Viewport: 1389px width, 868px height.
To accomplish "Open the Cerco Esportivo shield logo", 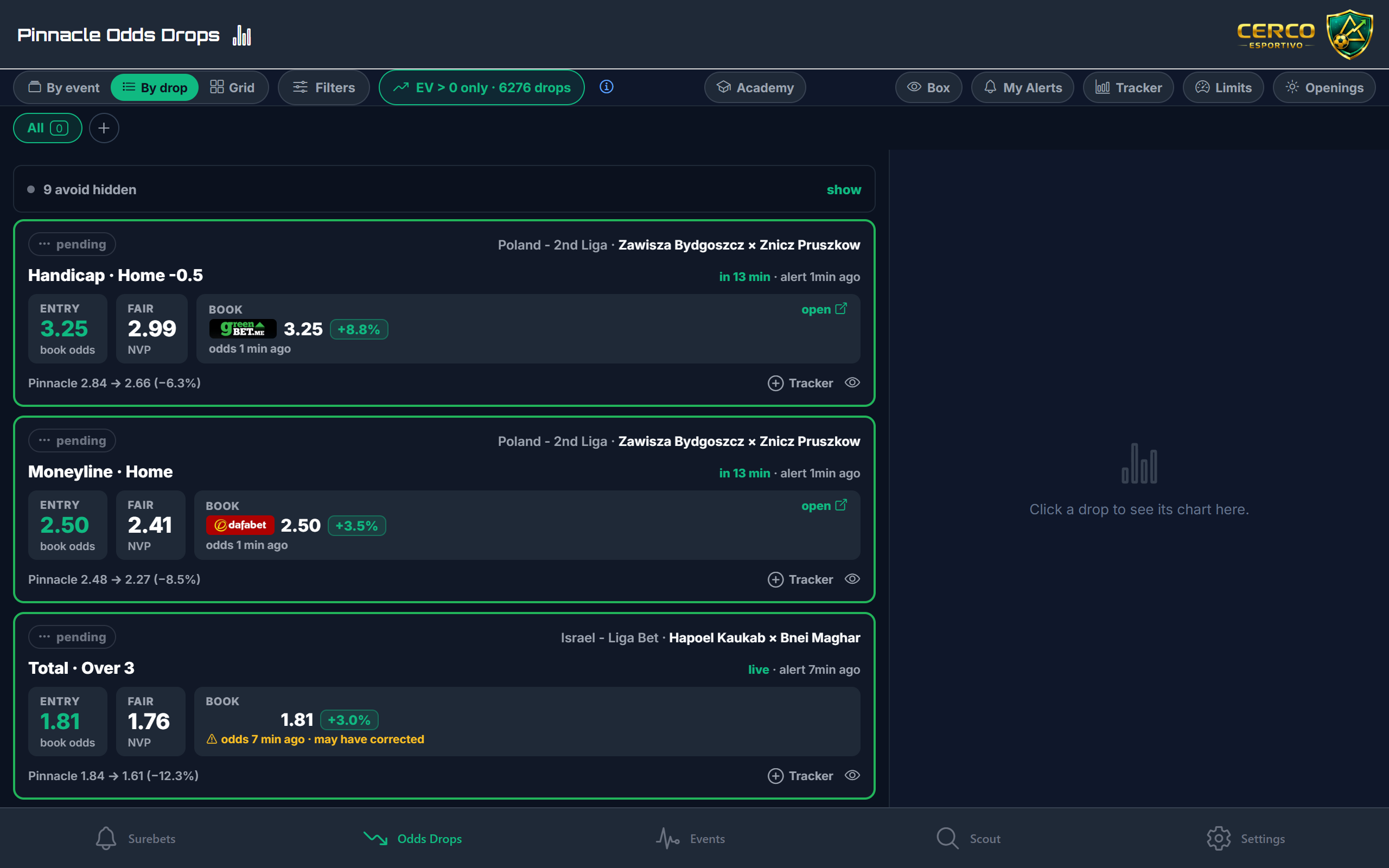I will [1349, 34].
